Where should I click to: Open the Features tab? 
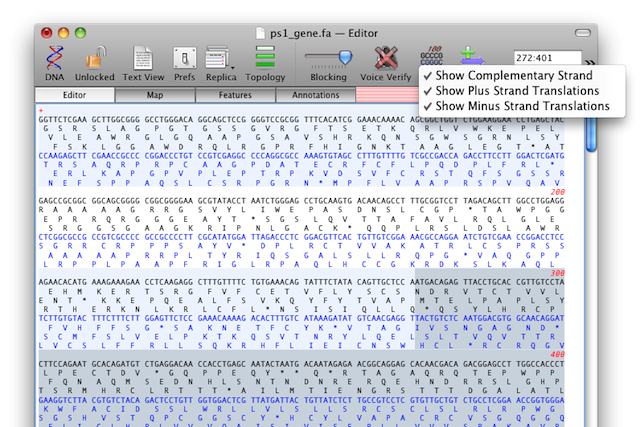coord(235,95)
